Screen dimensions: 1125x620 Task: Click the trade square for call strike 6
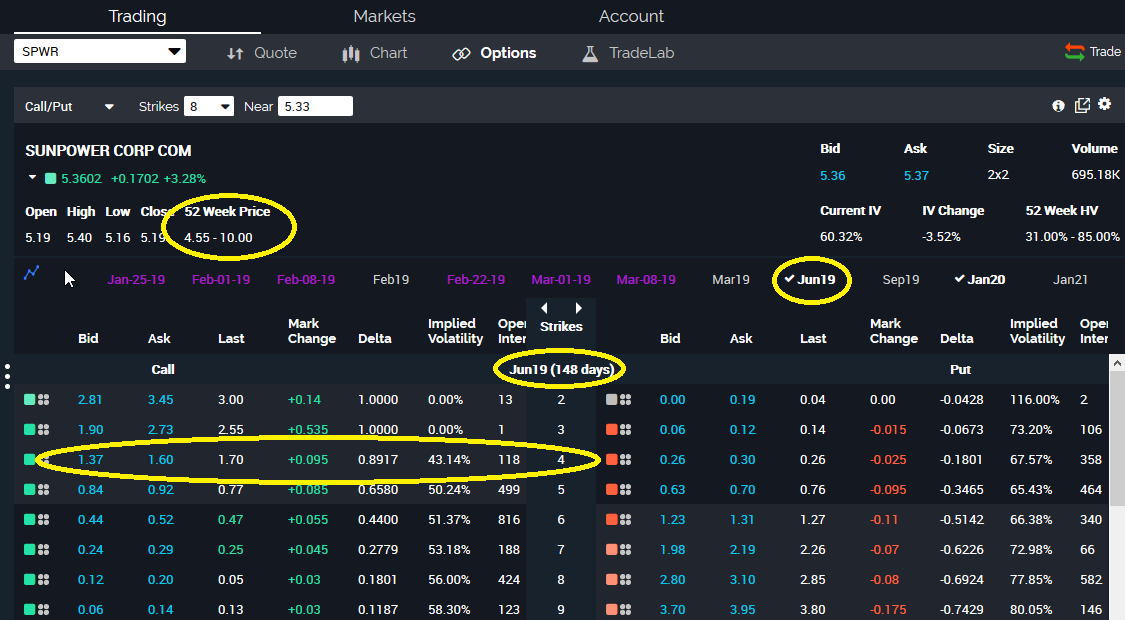[x=29, y=520]
